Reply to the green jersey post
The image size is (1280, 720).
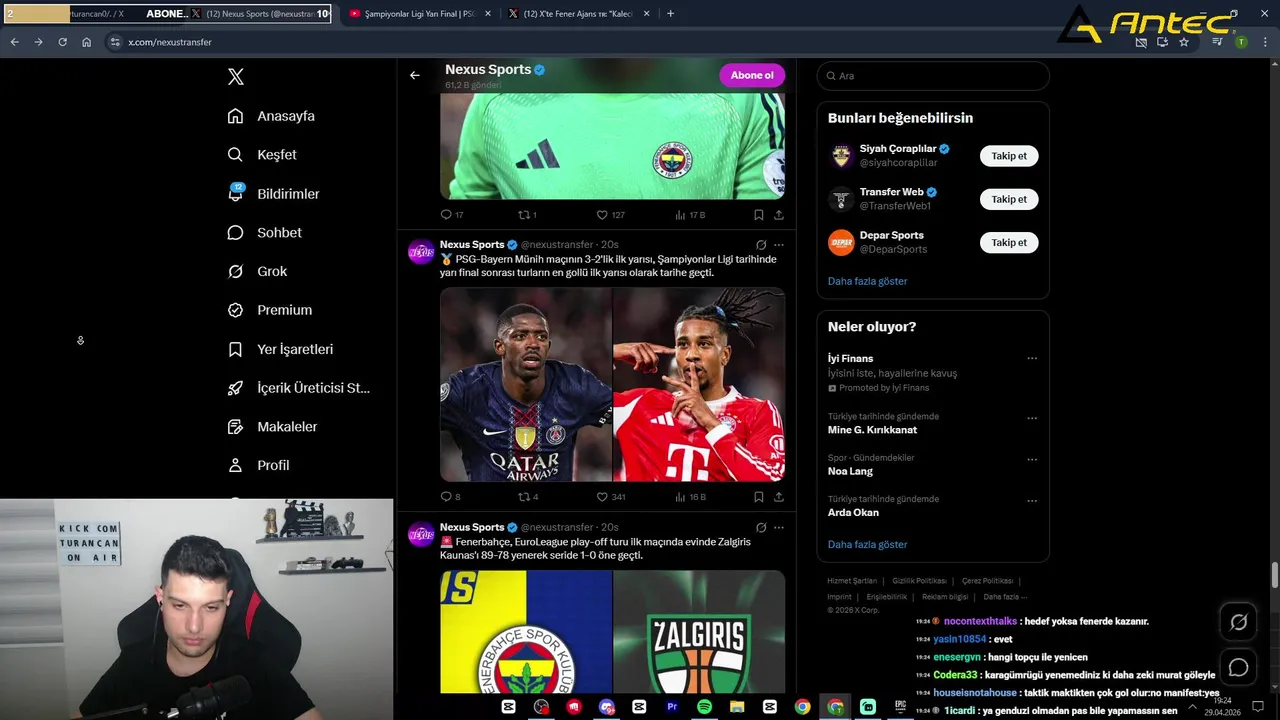point(451,215)
